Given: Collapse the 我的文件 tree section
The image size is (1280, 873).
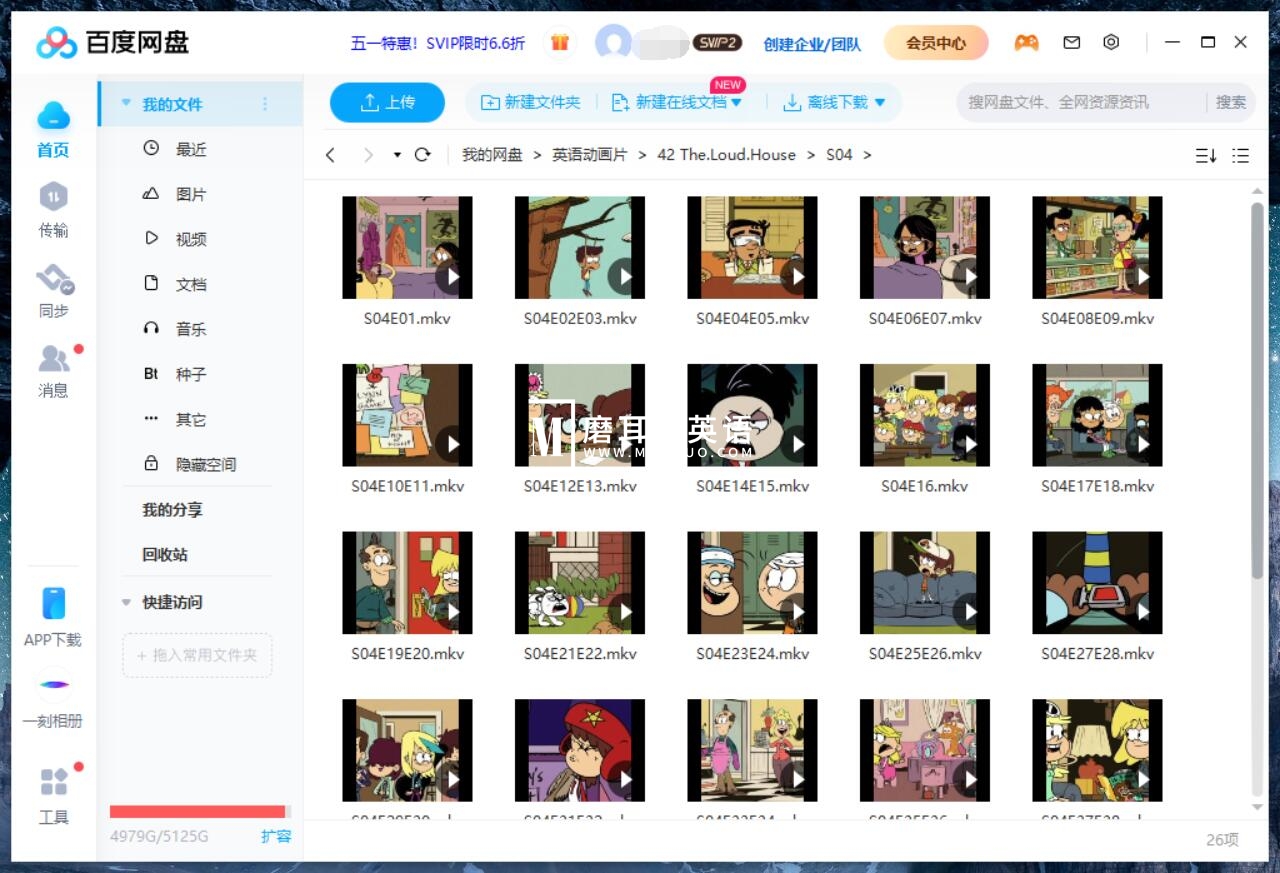Looking at the screenshot, I should (x=126, y=103).
